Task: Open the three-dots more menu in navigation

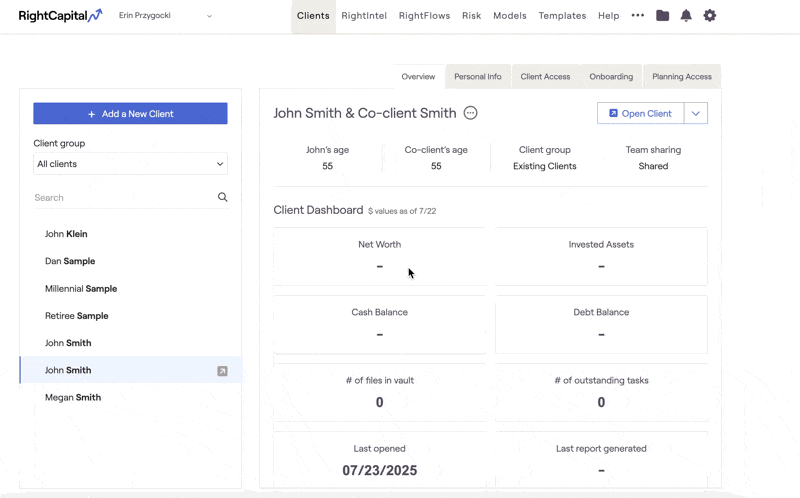Action: 637,15
